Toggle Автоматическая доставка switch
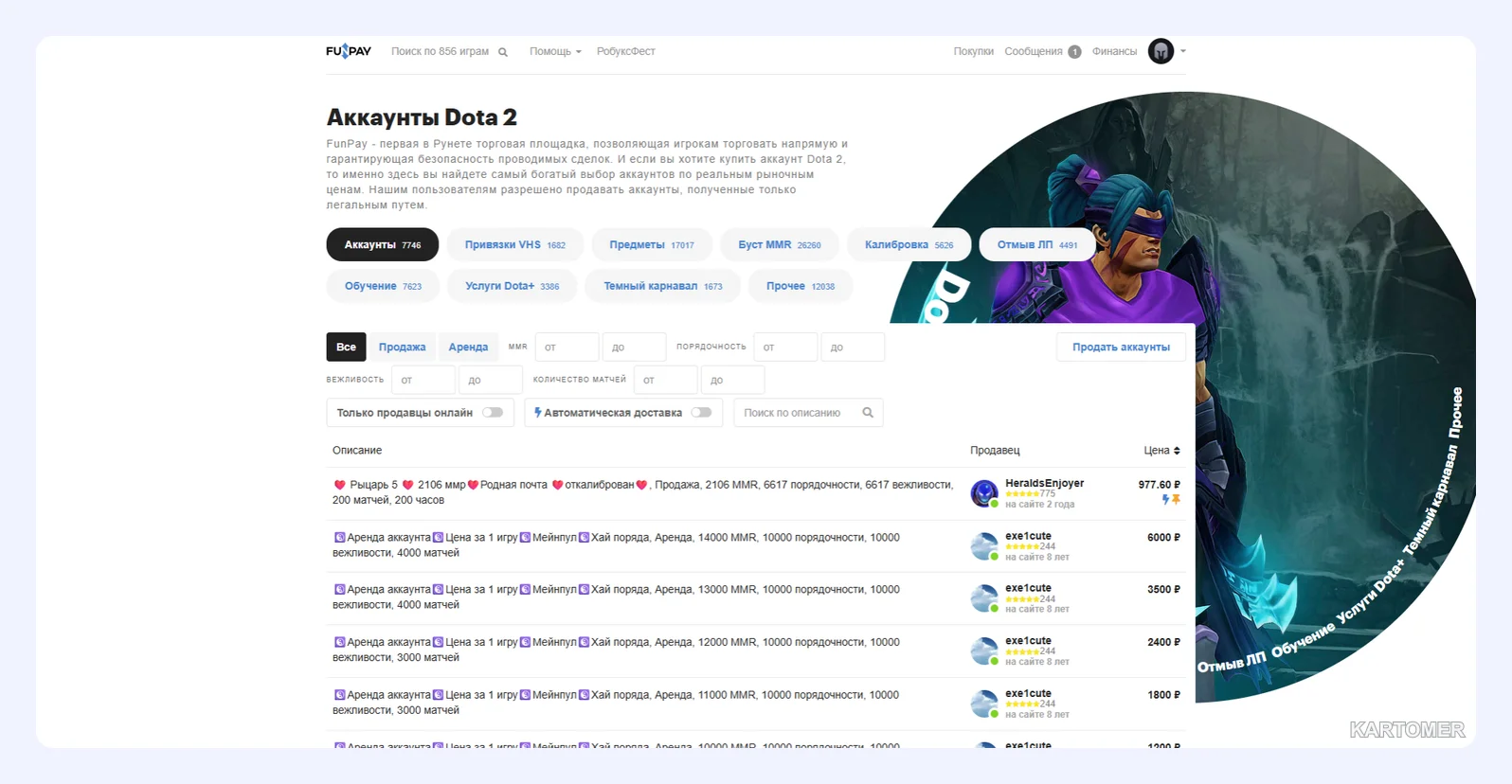Image resolution: width=1512 pixels, height=784 pixels. 701,412
